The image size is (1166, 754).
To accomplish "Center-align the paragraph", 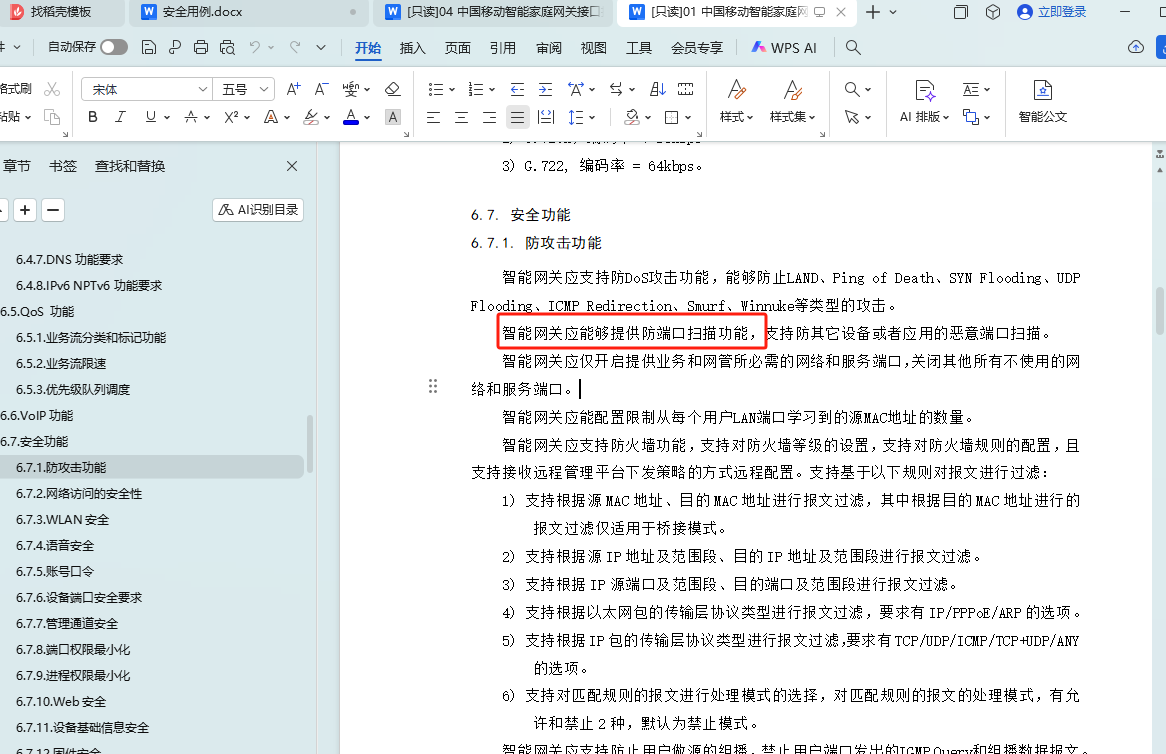I will pos(461,117).
